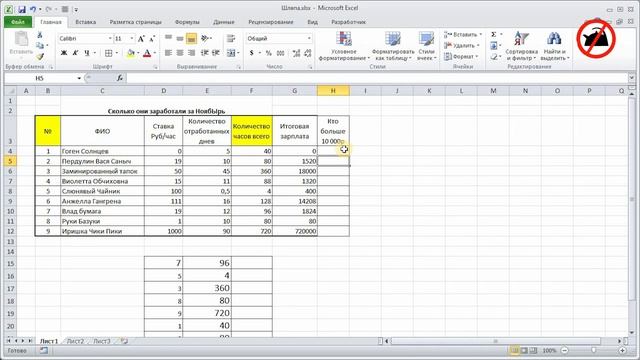The image size is (640, 360).
Task: Apply the percent style format
Action: tap(269, 53)
